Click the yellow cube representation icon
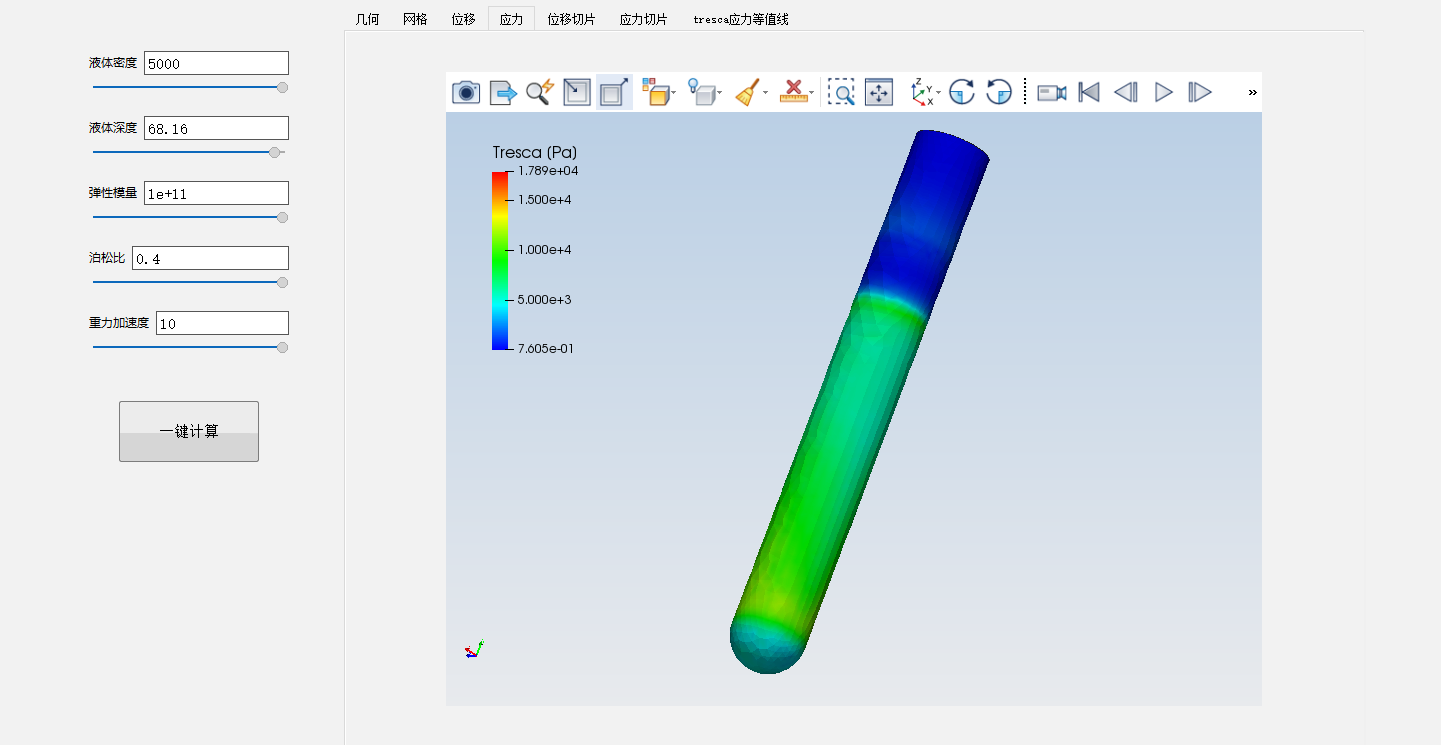This screenshot has height=745, width=1441. coord(654,92)
